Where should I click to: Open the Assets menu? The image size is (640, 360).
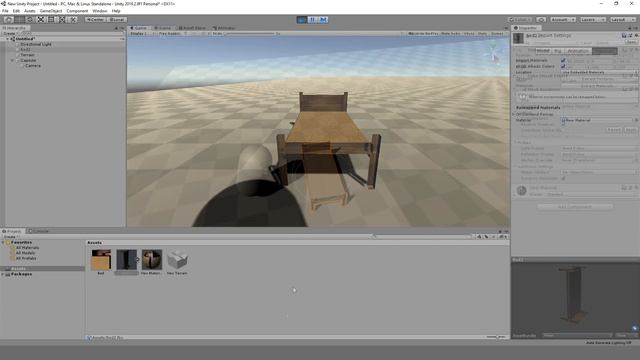coord(29,11)
